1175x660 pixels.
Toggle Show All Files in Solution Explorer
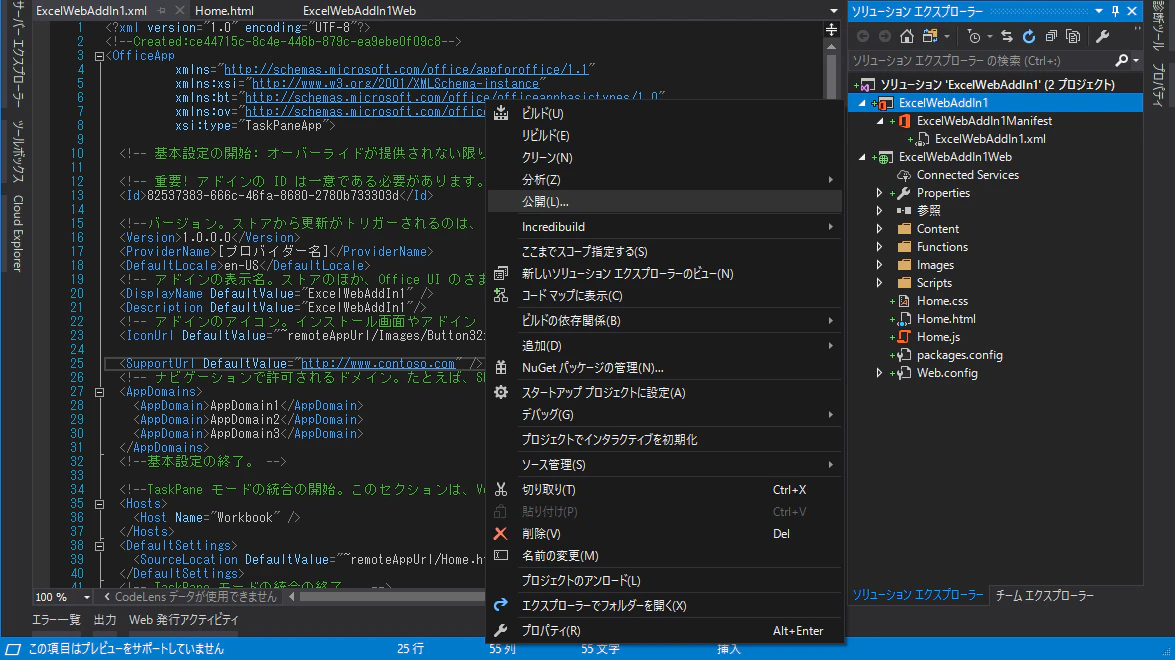click(x=1073, y=36)
